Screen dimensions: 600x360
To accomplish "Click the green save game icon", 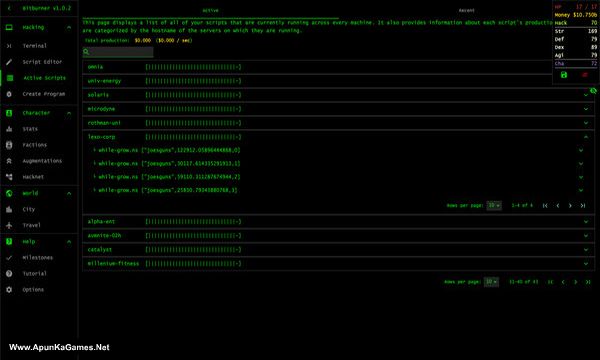I will coord(564,75).
